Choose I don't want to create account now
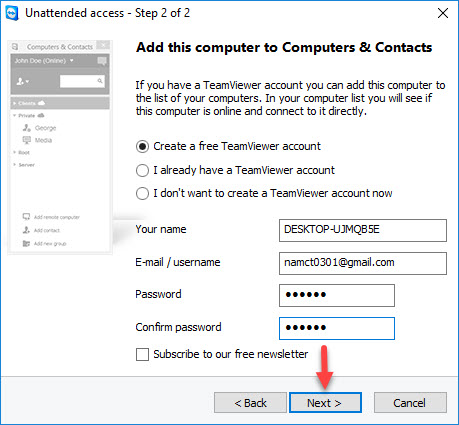The image size is (459, 425). point(142,193)
